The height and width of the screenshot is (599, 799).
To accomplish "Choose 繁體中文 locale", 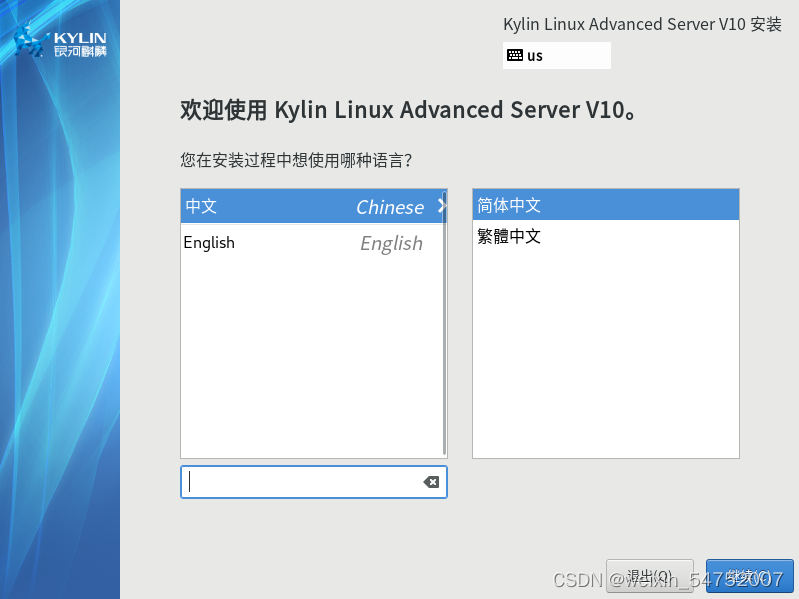I will (605, 236).
